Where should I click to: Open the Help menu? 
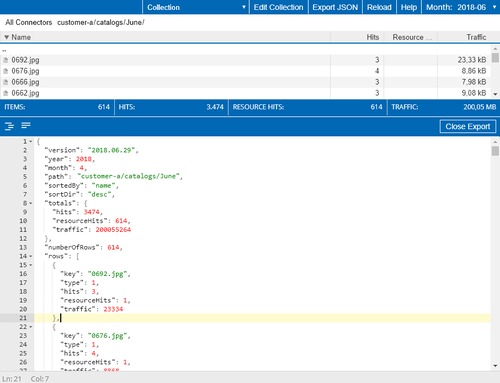pyautogui.click(x=409, y=7)
